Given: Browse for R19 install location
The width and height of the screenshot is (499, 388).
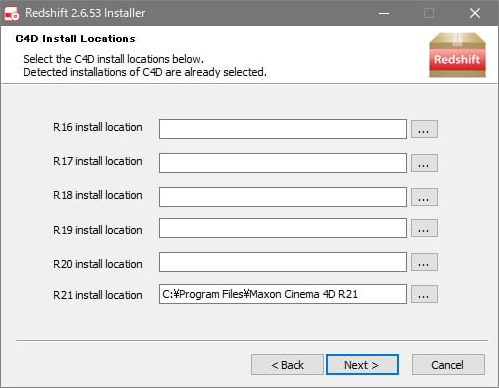Looking at the screenshot, I should [x=424, y=228].
